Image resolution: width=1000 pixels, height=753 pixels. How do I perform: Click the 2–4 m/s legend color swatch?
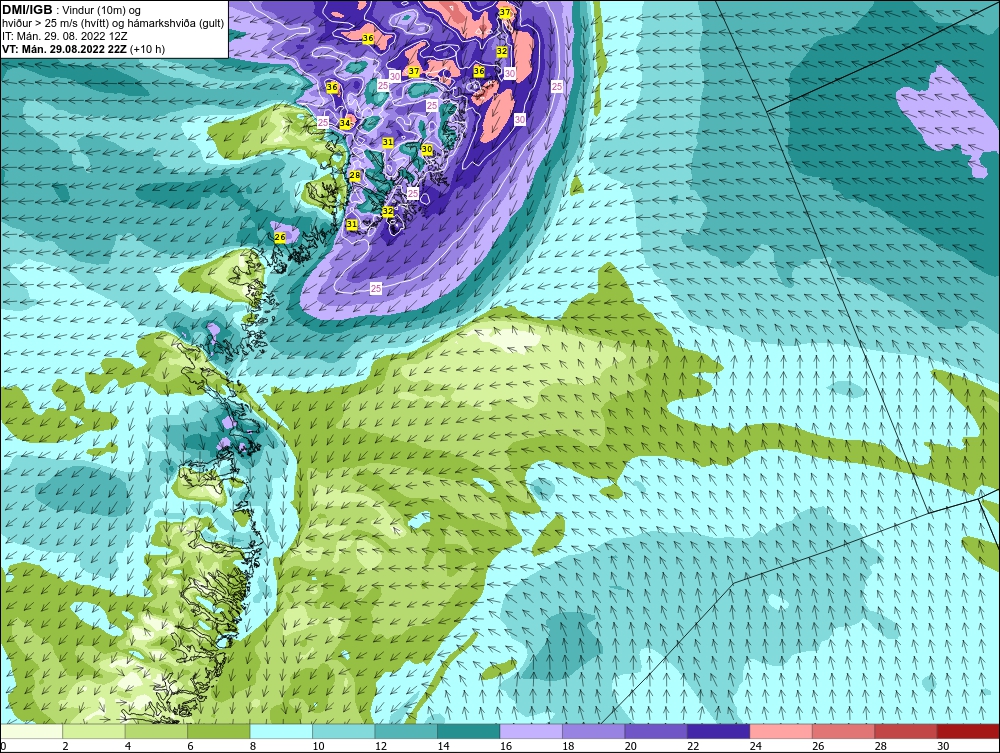tap(94, 731)
